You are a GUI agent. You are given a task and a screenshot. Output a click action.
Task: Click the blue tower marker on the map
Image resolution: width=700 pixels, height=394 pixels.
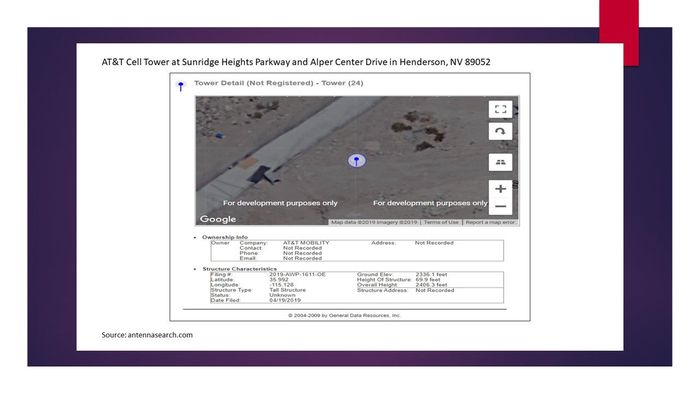click(356, 160)
